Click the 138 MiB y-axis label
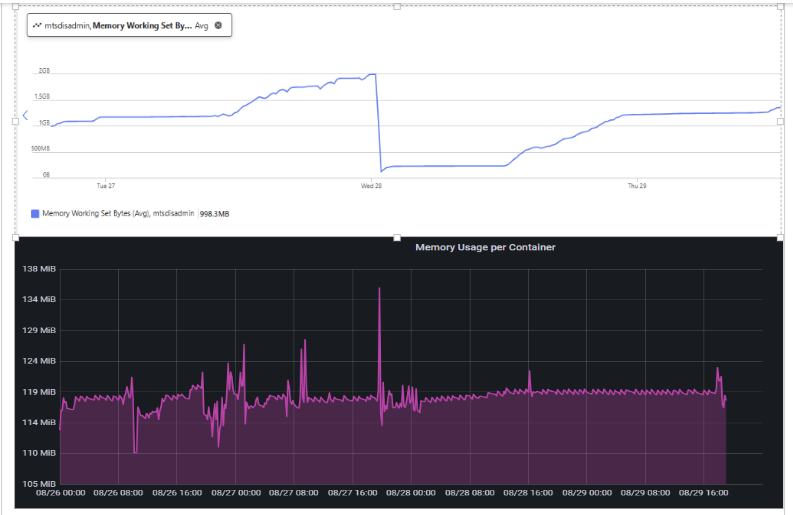Screen dimensions: 793x515 pyautogui.click(x=39, y=269)
